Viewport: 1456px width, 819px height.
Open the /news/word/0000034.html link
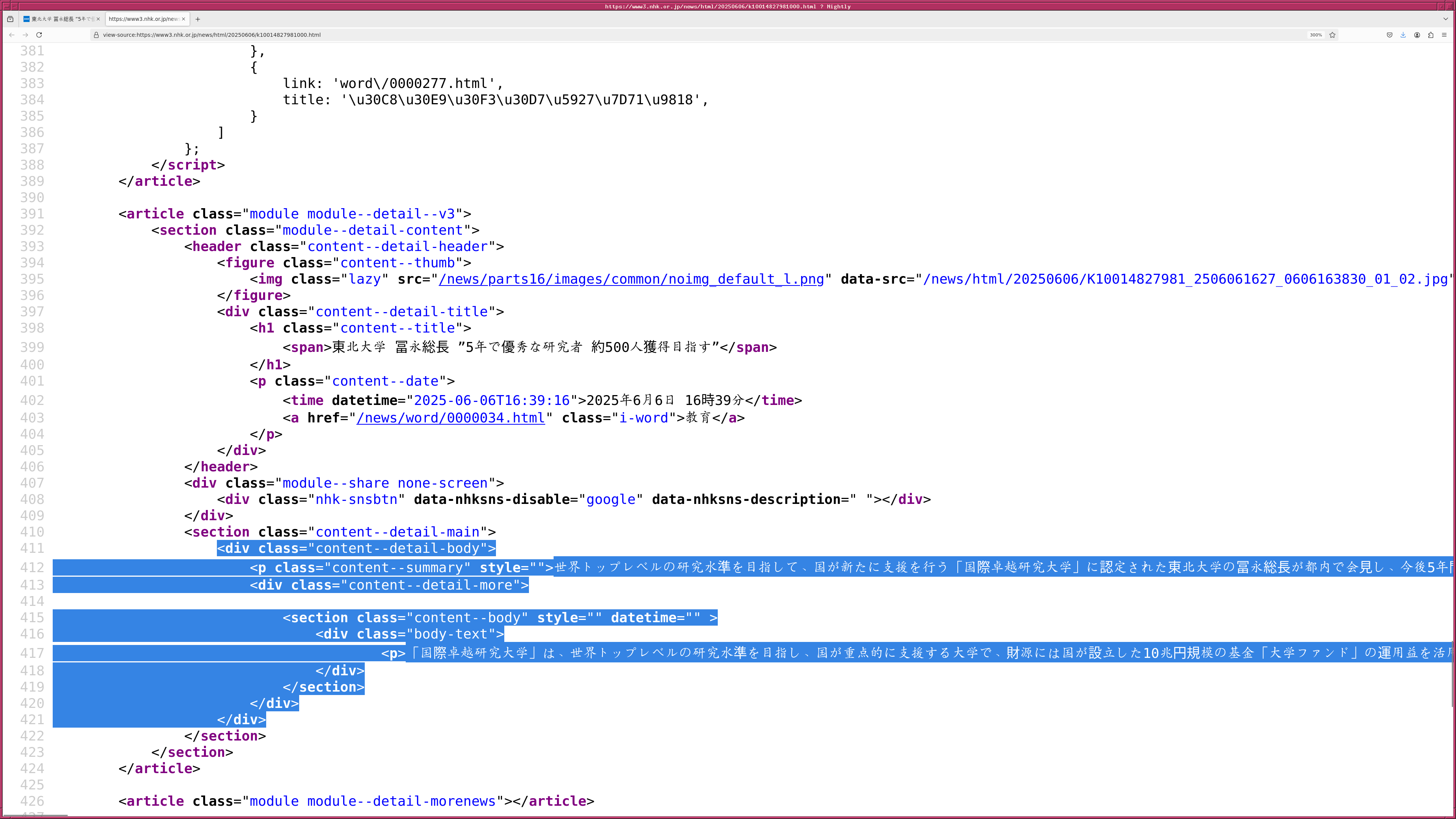(450, 418)
